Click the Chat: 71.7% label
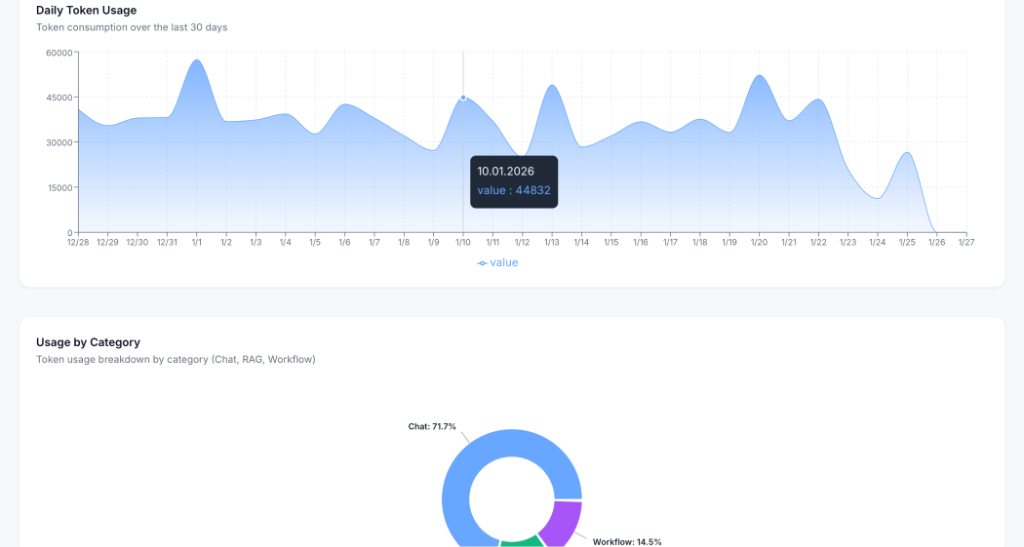The height and width of the screenshot is (547, 1024). 431,426
